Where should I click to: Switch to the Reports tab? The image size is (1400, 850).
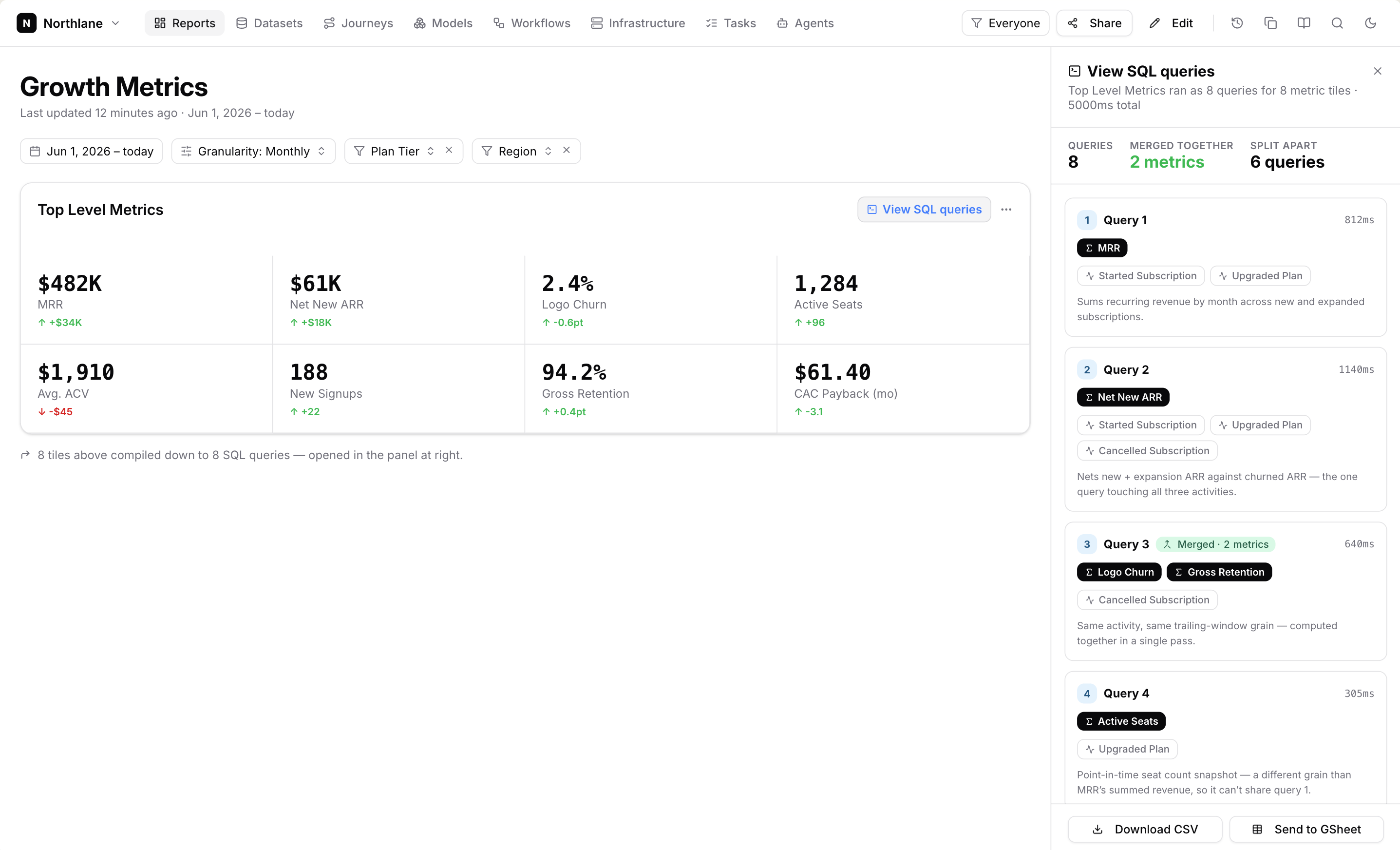coord(185,23)
